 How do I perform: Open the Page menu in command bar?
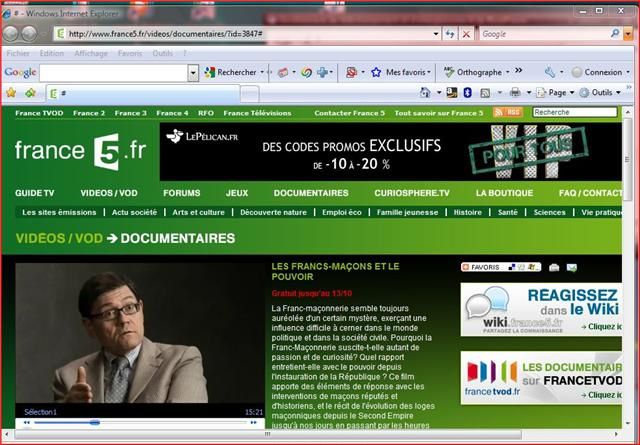[555, 93]
